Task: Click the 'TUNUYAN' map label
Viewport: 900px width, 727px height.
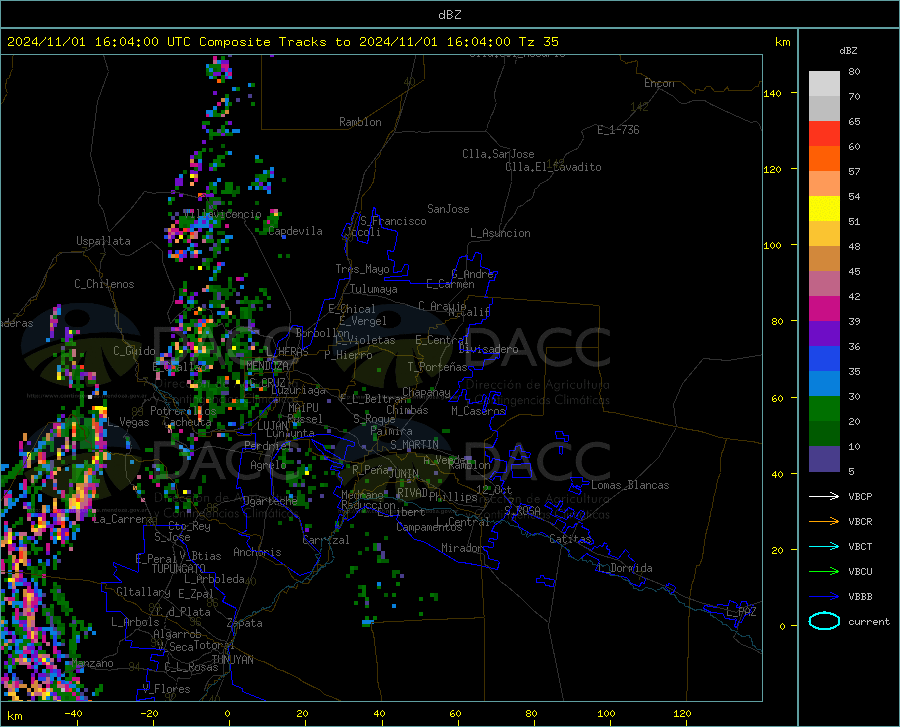Action: 232,660
